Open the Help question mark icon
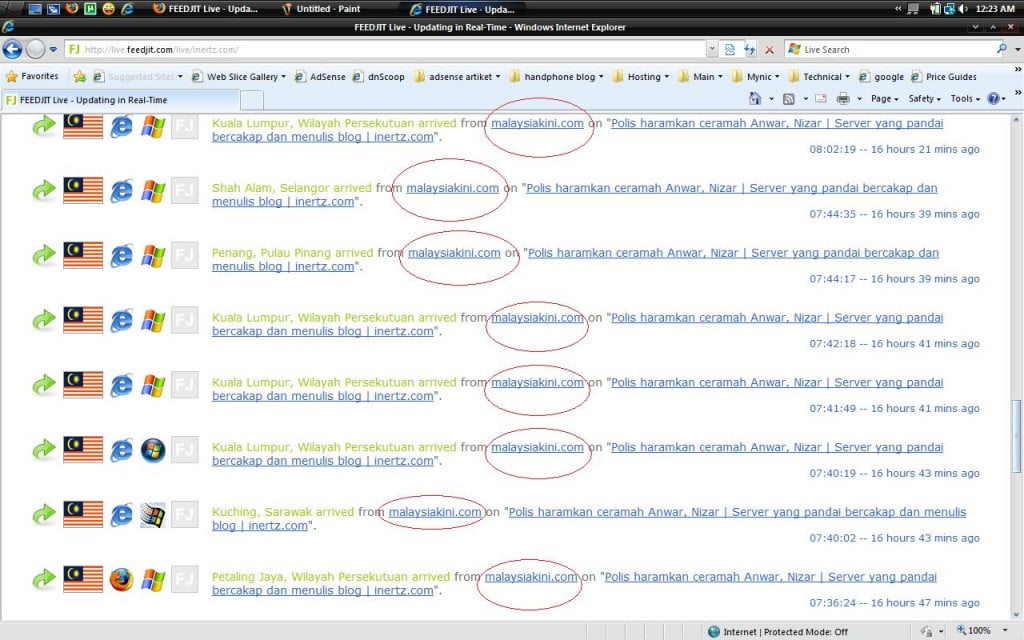This screenshot has height=640, width=1024. coord(993,99)
